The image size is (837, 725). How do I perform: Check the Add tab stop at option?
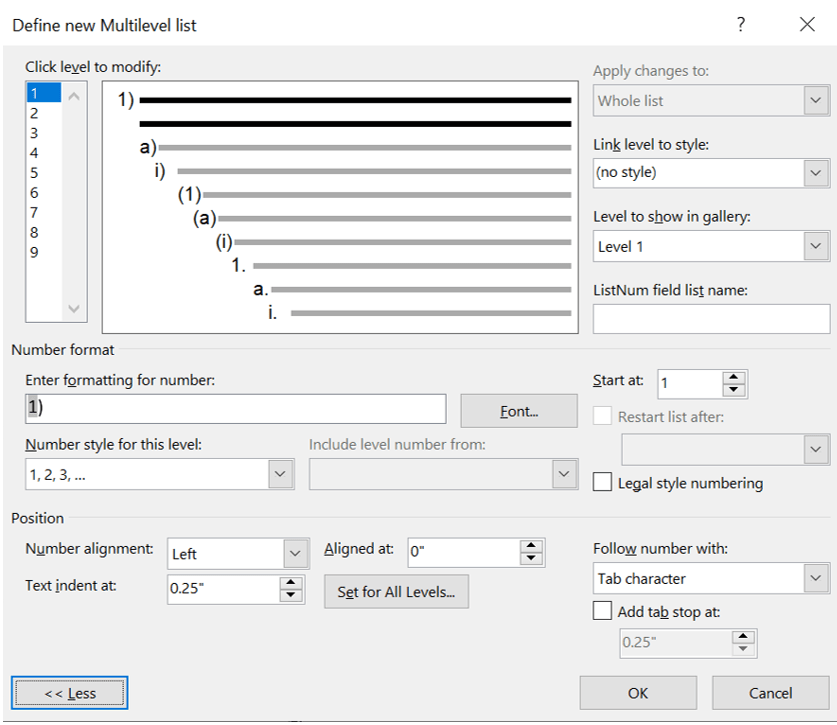pyautogui.click(x=603, y=611)
